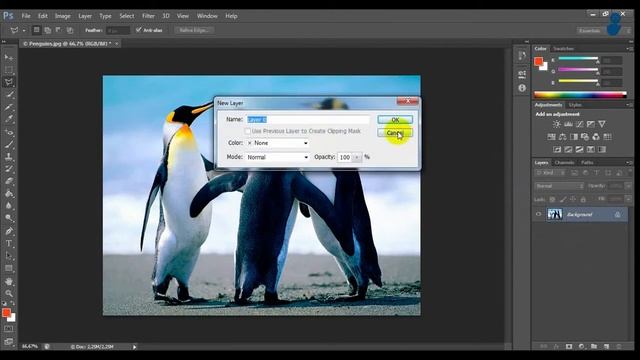The width and height of the screenshot is (640, 360).
Task: Select the Eyedropper tool
Action: coord(9,120)
